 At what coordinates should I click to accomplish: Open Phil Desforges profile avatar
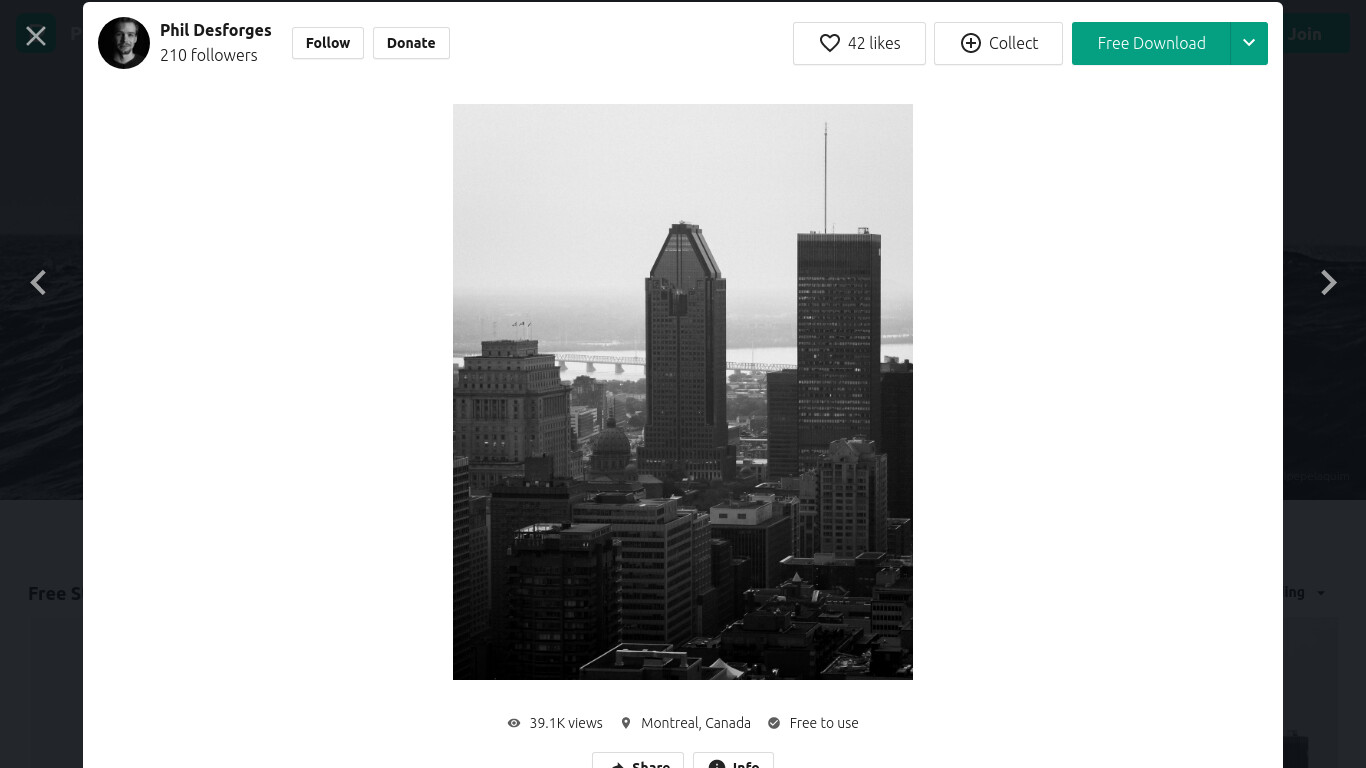[x=124, y=43]
